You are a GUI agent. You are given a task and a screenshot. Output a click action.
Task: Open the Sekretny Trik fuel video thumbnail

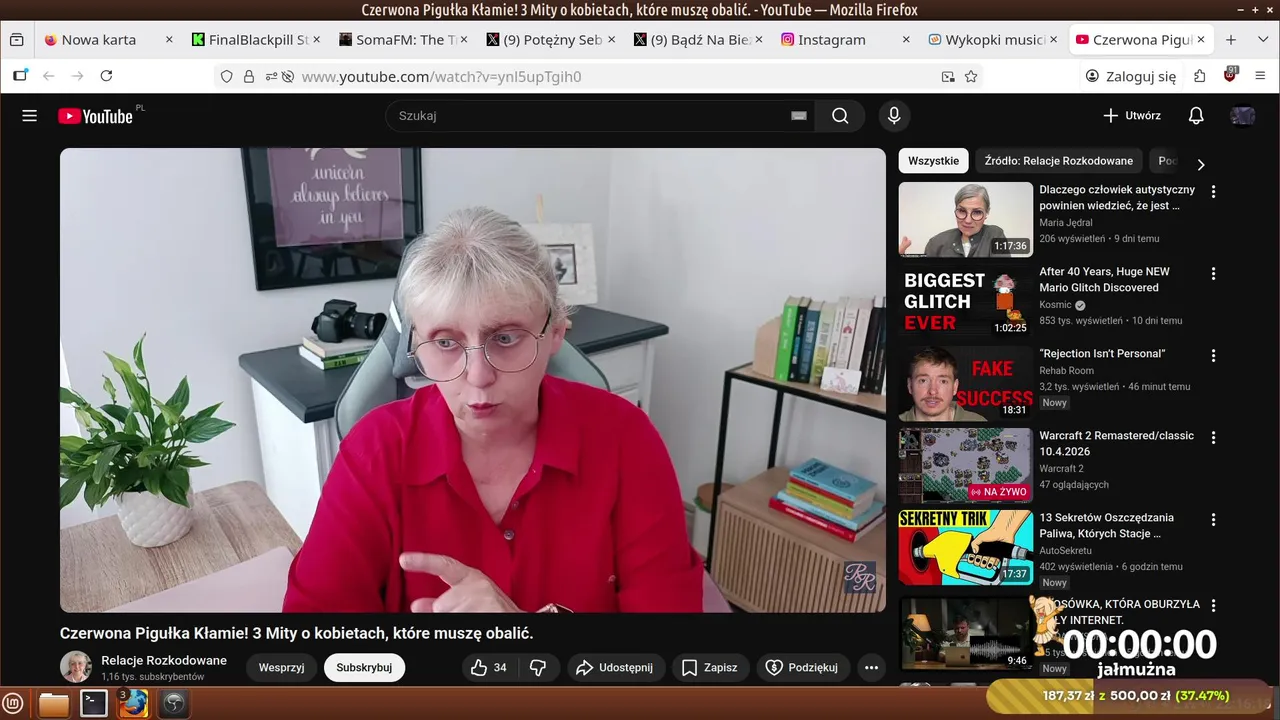pos(965,547)
